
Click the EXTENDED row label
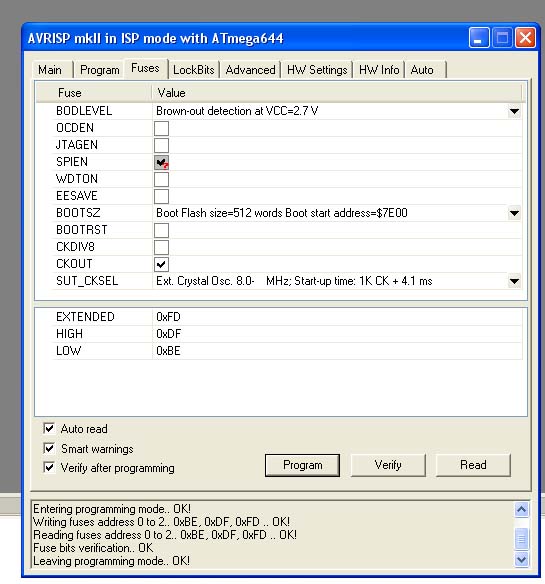pos(85,317)
